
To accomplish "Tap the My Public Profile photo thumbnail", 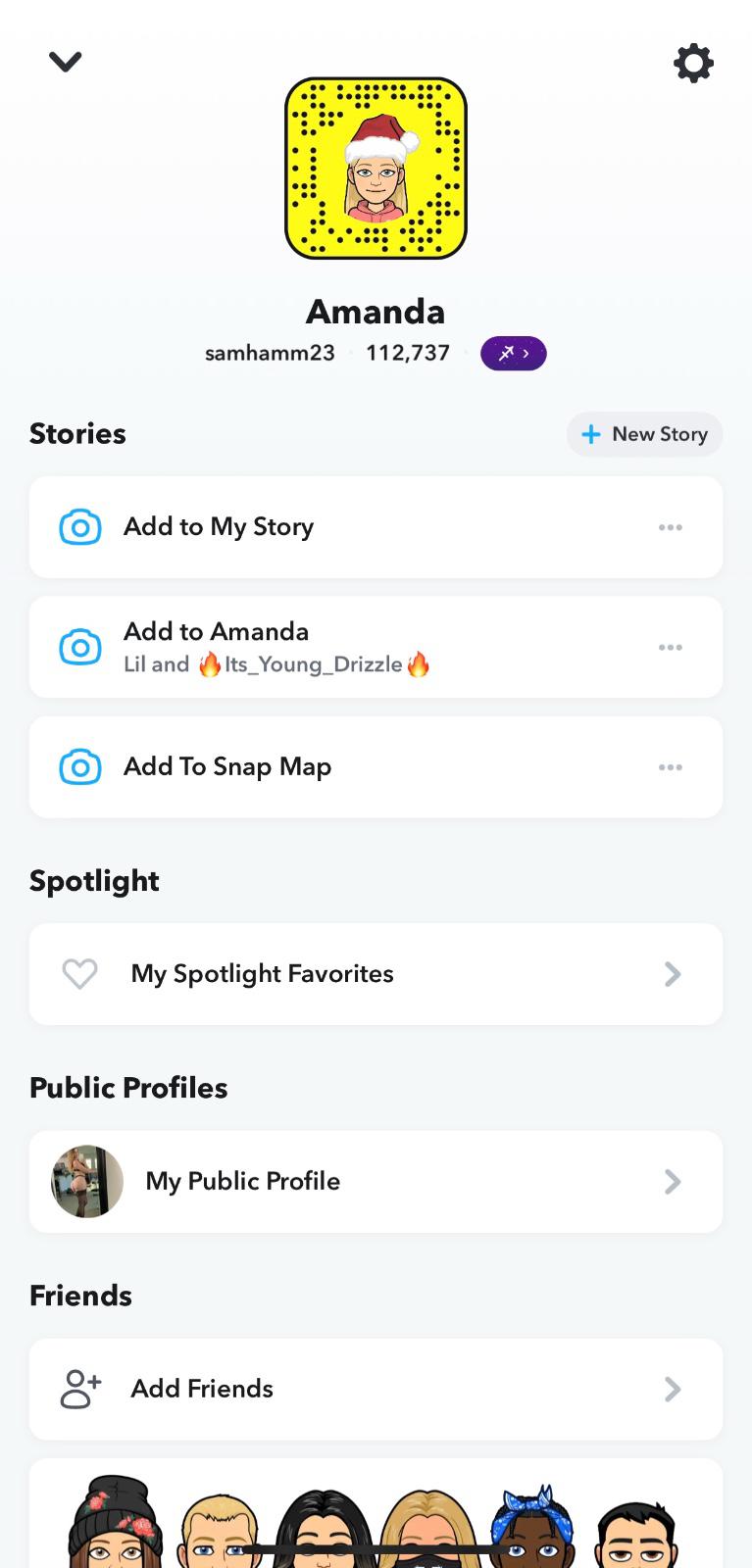I will point(87,1182).
